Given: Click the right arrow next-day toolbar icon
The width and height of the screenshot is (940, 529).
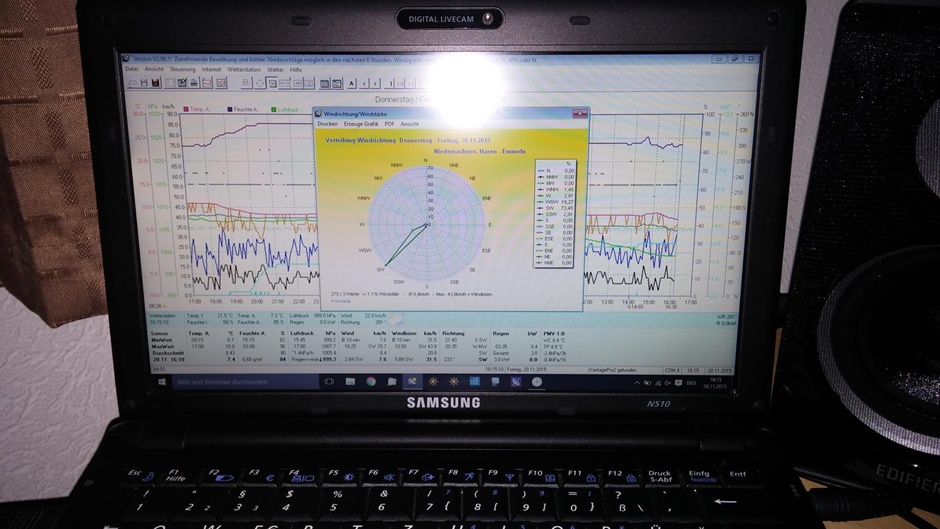Looking at the screenshot, I should (375, 83).
